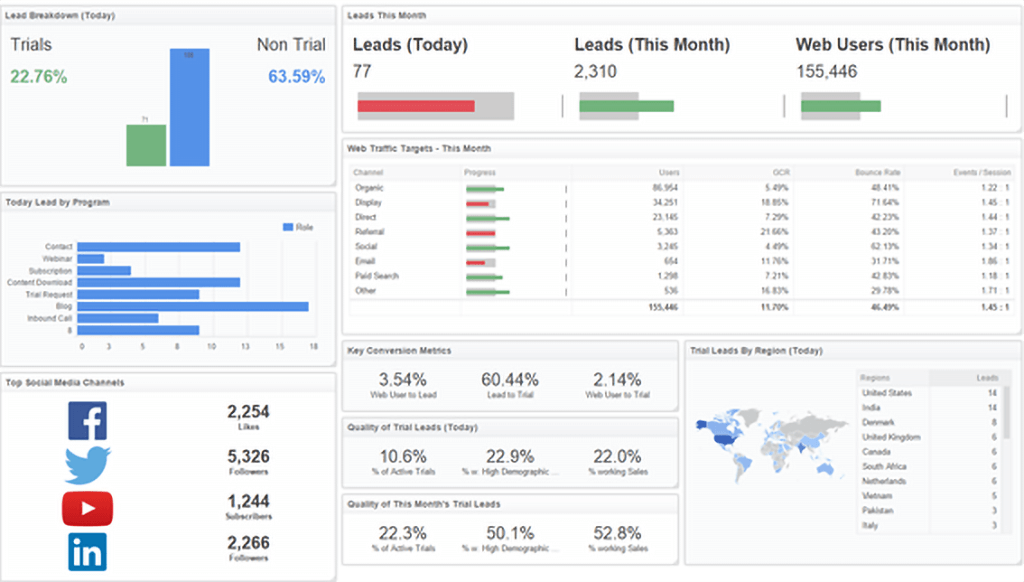Open the YouTube channel icon

click(x=88, y=509)
